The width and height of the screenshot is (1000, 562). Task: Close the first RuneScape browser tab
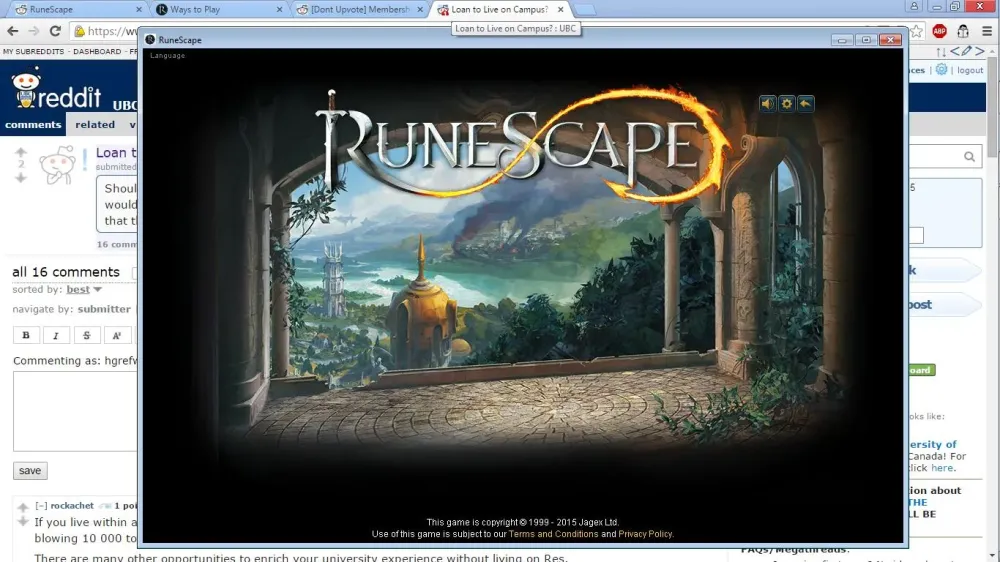(139, 10)
